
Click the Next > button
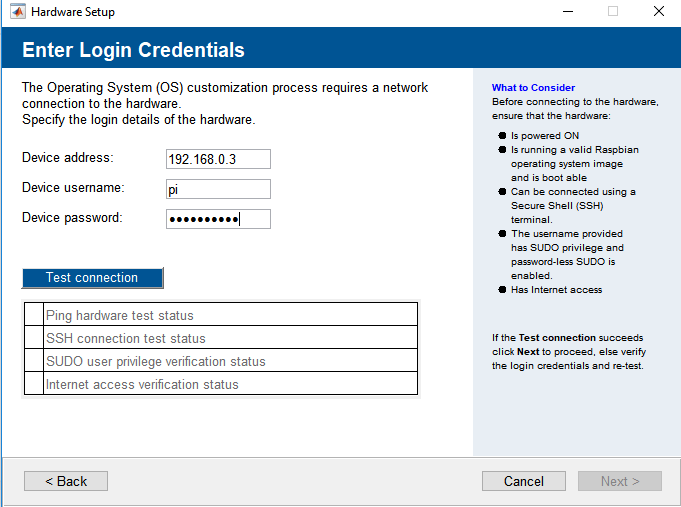(x=619, y=481)
